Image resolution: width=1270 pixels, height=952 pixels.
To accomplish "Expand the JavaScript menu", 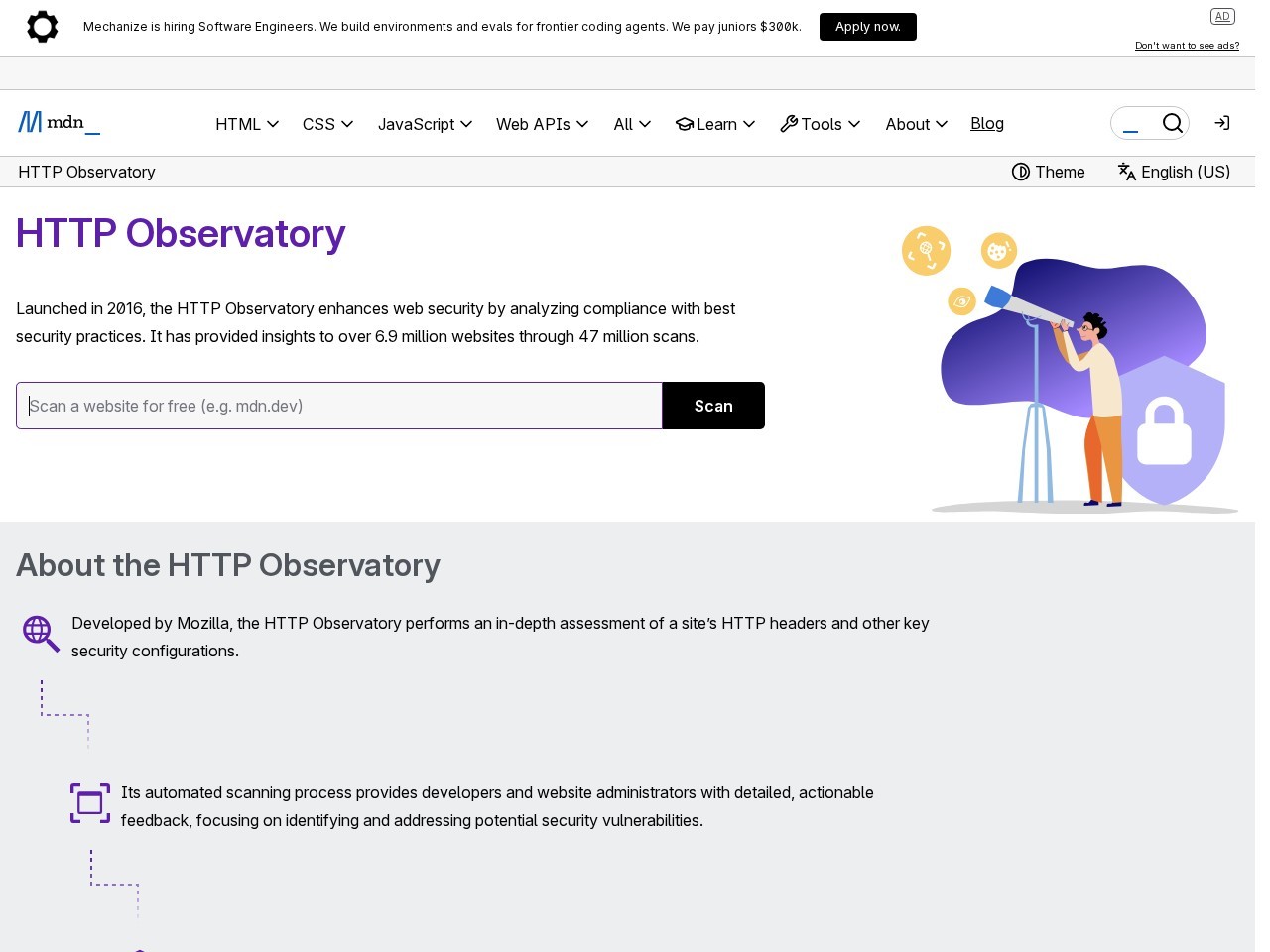I will 425,124.
